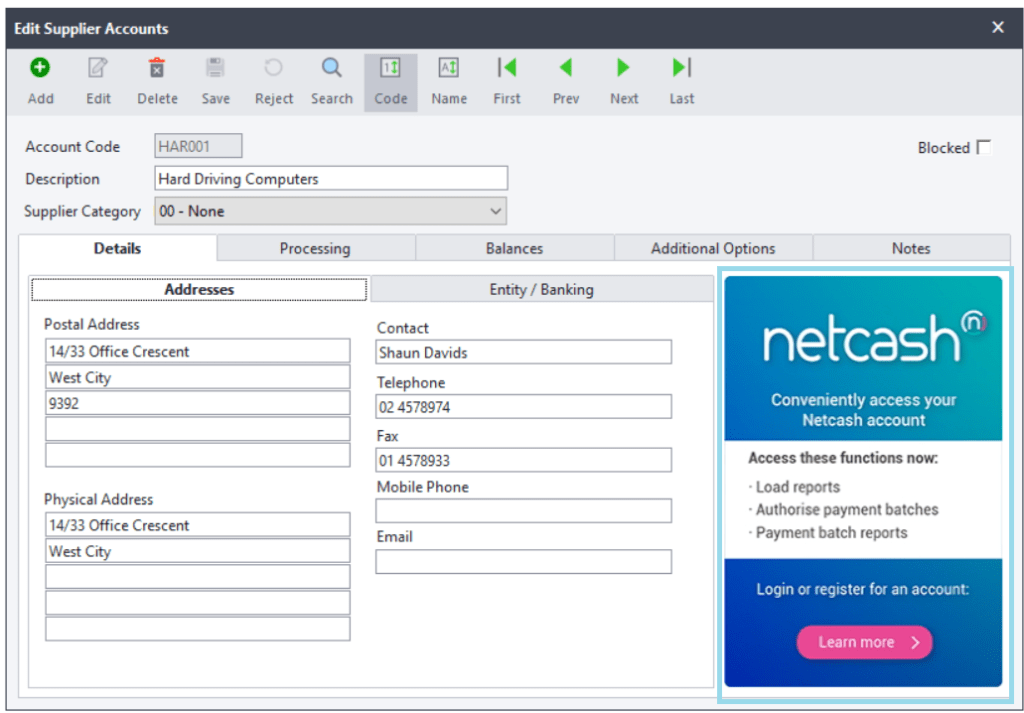Click into the Email input field
The width and height of the screenshot is (1024, 713).
pyautogui.click(x=524, y=562)
